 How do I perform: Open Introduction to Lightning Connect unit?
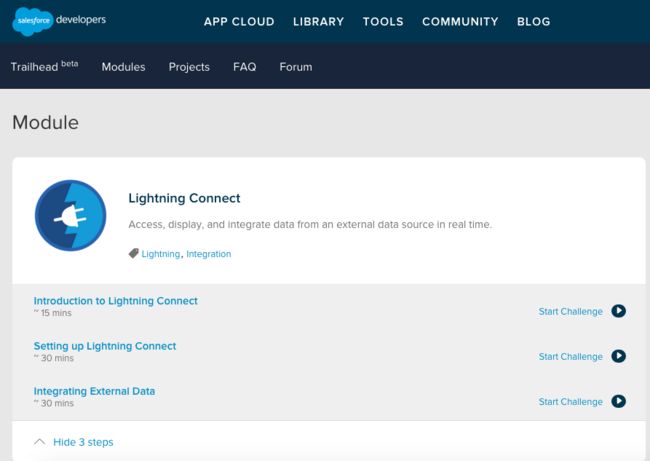tap(116, 301)
